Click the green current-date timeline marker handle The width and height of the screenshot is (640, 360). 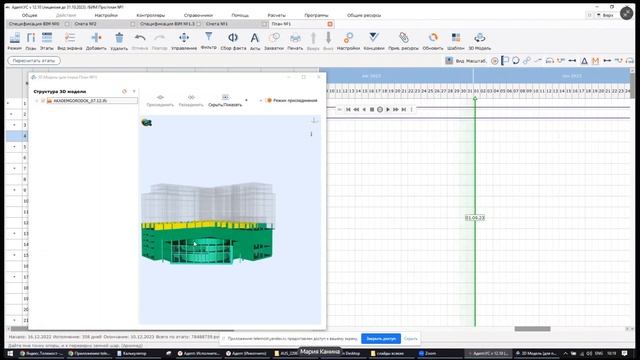coord(475,99)
